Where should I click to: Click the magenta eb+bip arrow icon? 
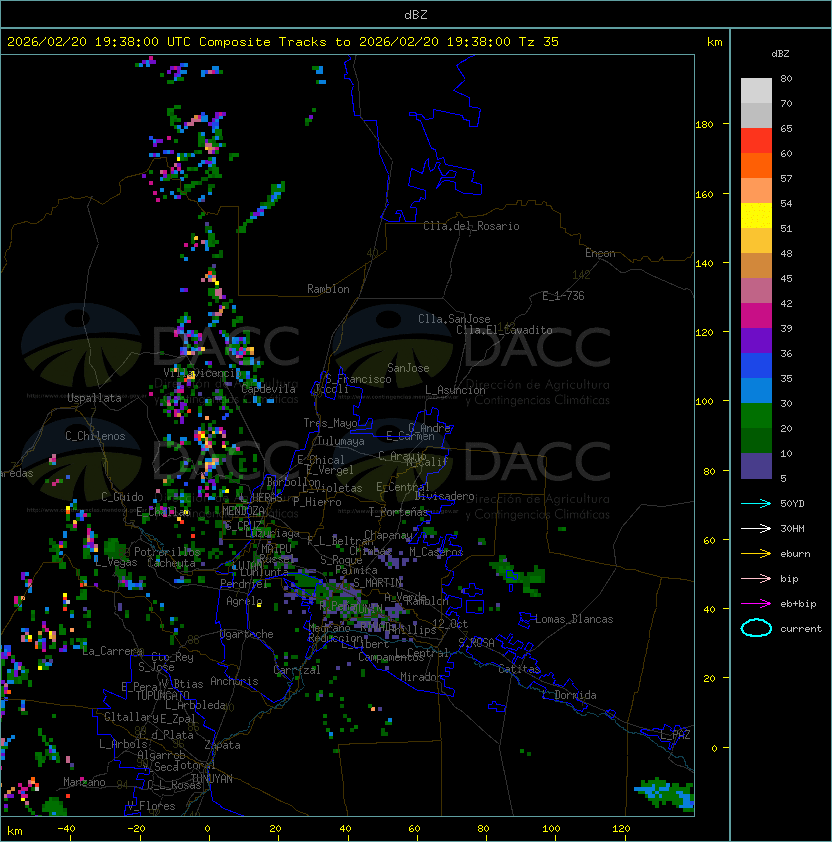tap(756, 604)
